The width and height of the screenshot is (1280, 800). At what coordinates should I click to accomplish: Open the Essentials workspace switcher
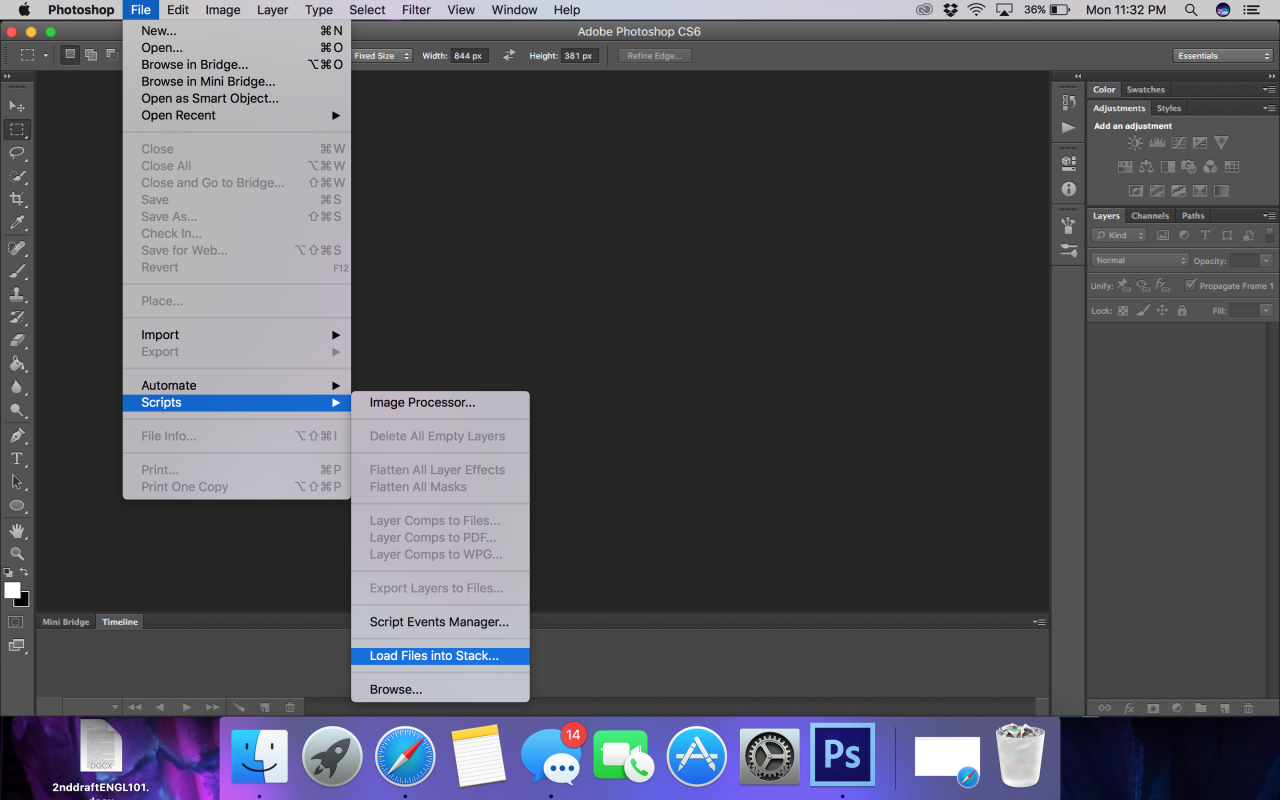click(x=1222, y=55)
